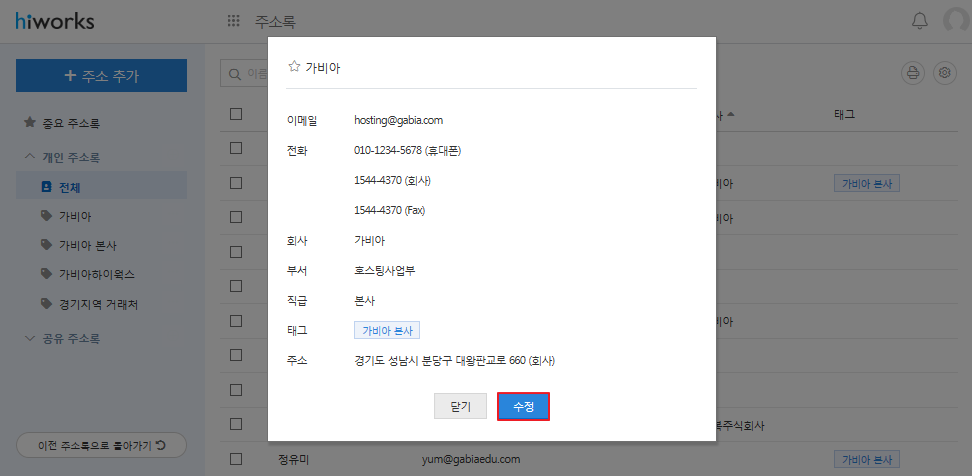The width and height of the screenshot is (972, 476).
Task: Click the 닫기 close button
Action: [460, 406]
